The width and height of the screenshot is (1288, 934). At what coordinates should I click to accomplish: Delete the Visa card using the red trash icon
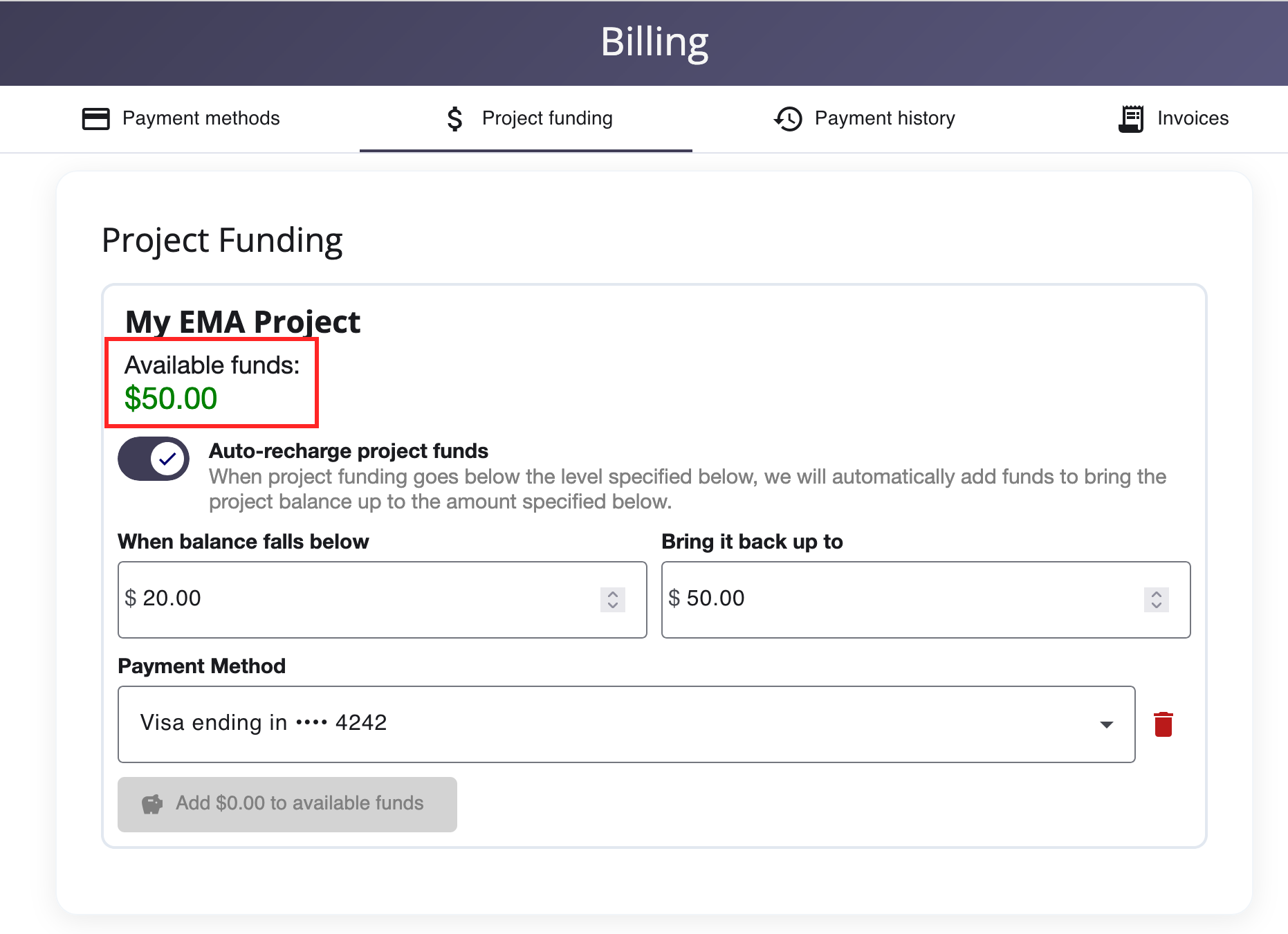(x=1163, y=723)
